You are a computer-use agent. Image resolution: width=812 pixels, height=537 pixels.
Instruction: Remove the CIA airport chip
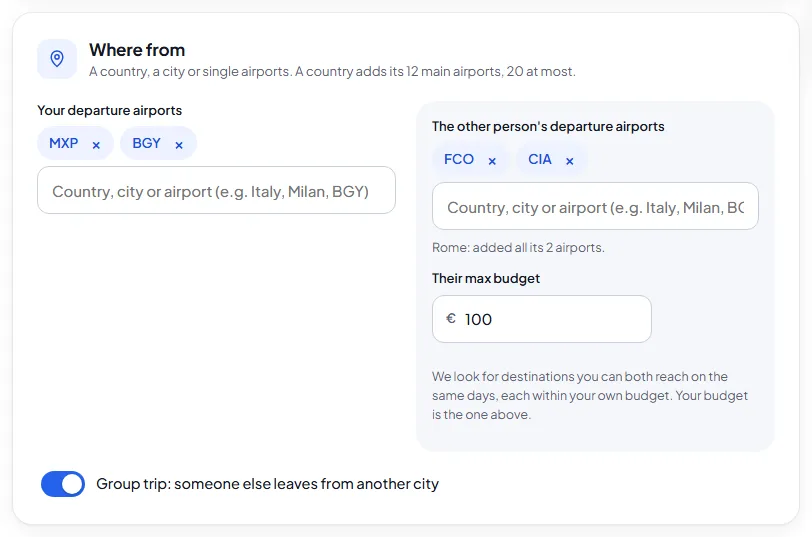coord(570,162)
